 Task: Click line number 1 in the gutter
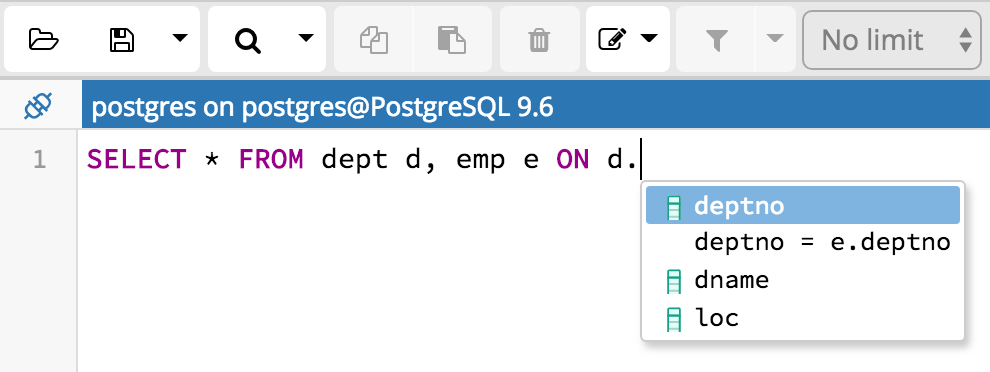(39, 160)
